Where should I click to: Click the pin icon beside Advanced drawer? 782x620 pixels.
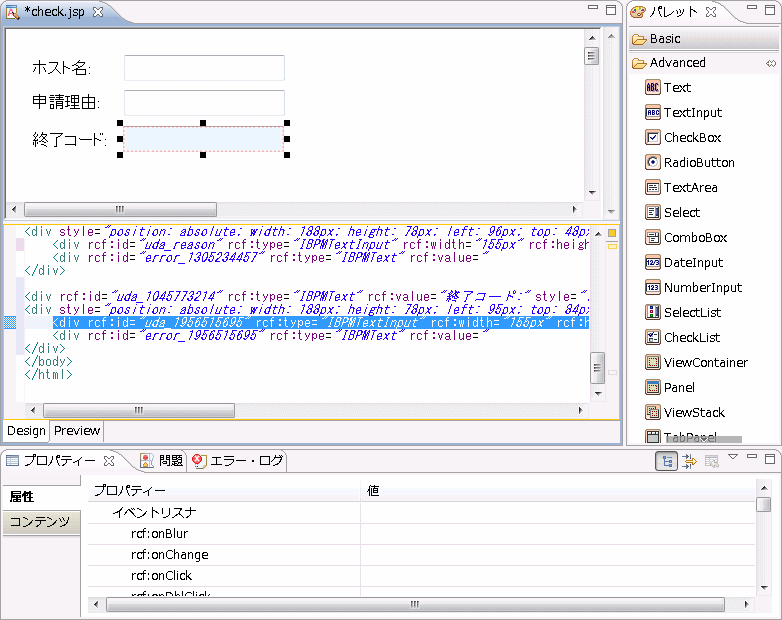pyautogui.click(x=771, y=63)
